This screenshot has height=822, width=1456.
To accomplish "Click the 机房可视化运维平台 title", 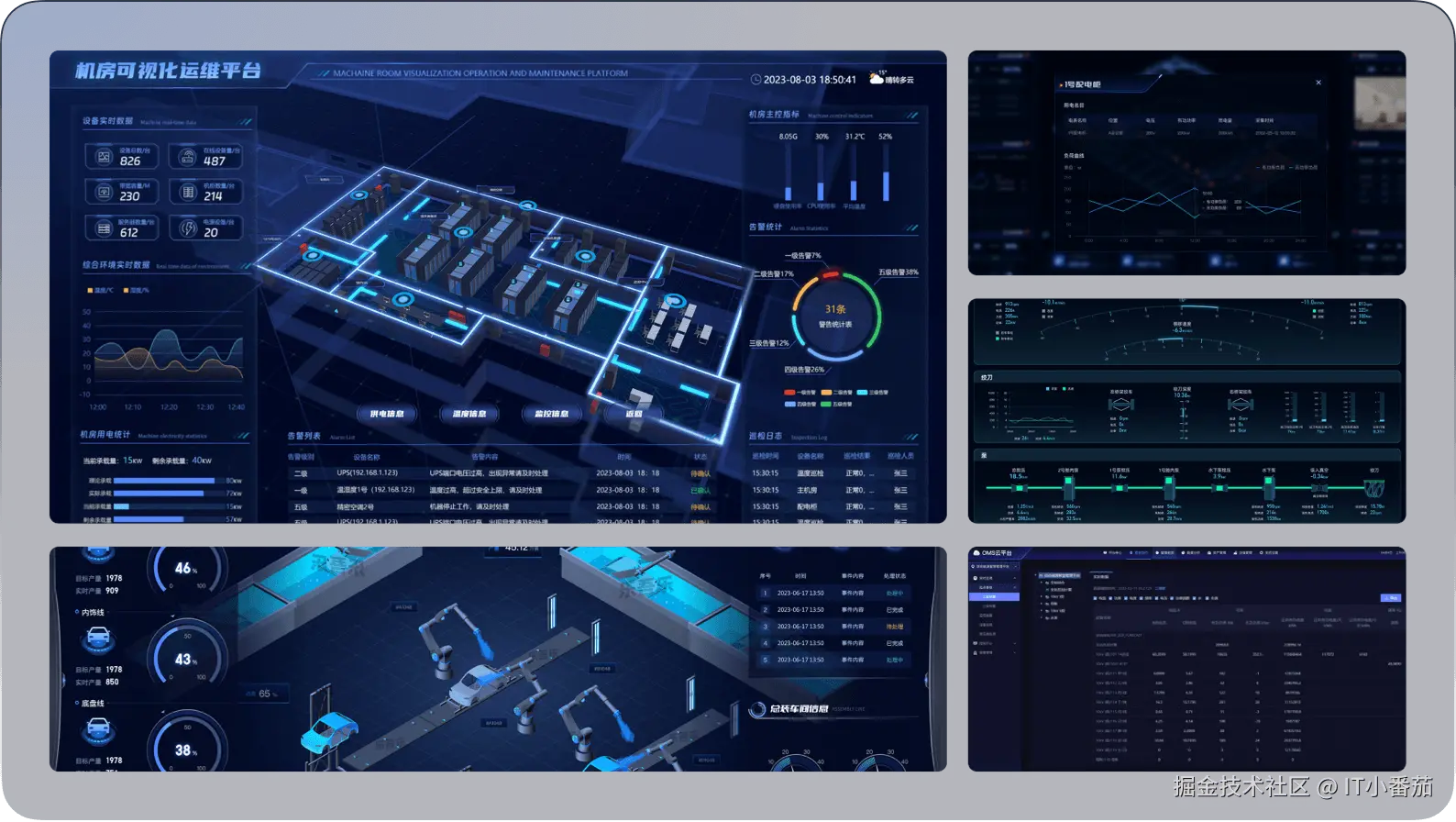I will click(168, 71).
